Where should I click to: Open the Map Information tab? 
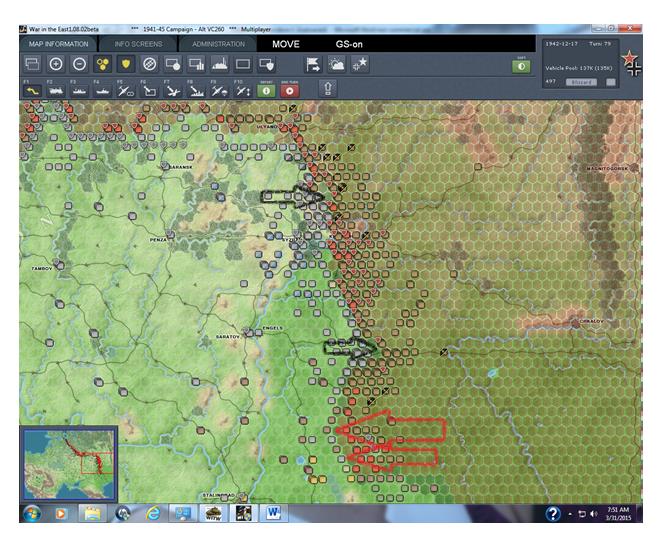[x=59, y=44]
